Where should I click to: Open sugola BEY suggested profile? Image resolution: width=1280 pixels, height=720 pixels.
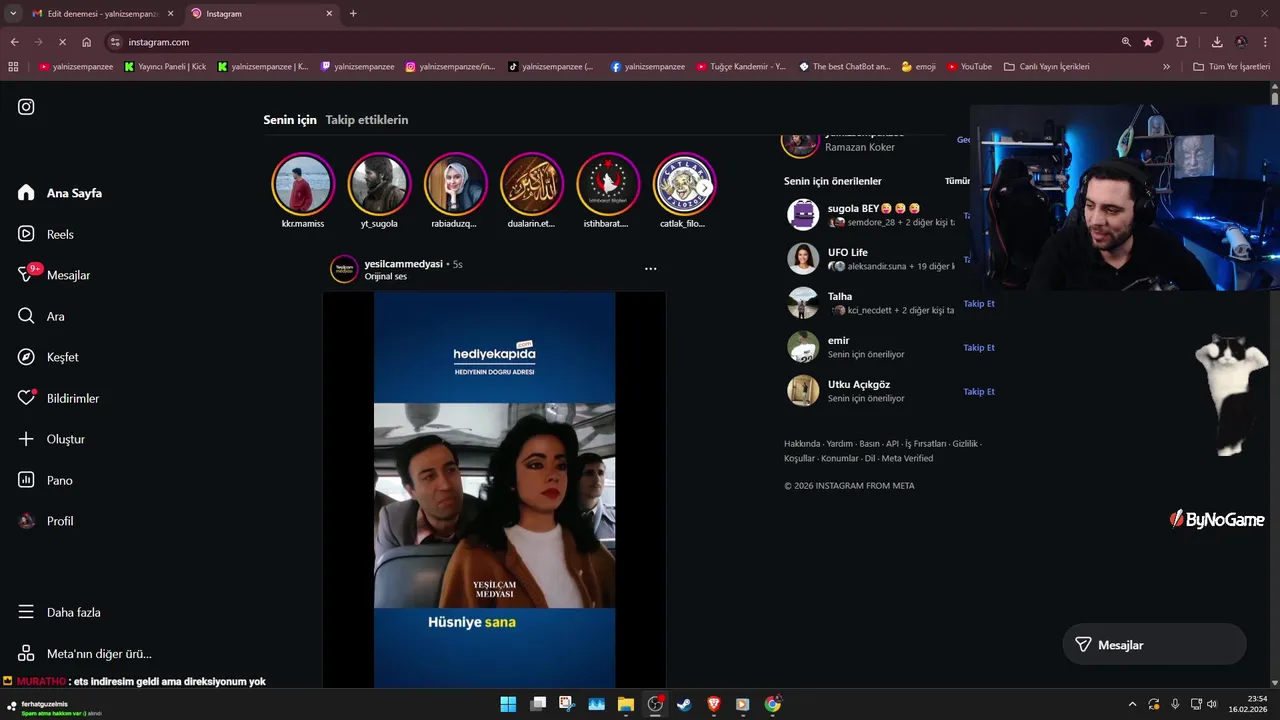point(874,209)
